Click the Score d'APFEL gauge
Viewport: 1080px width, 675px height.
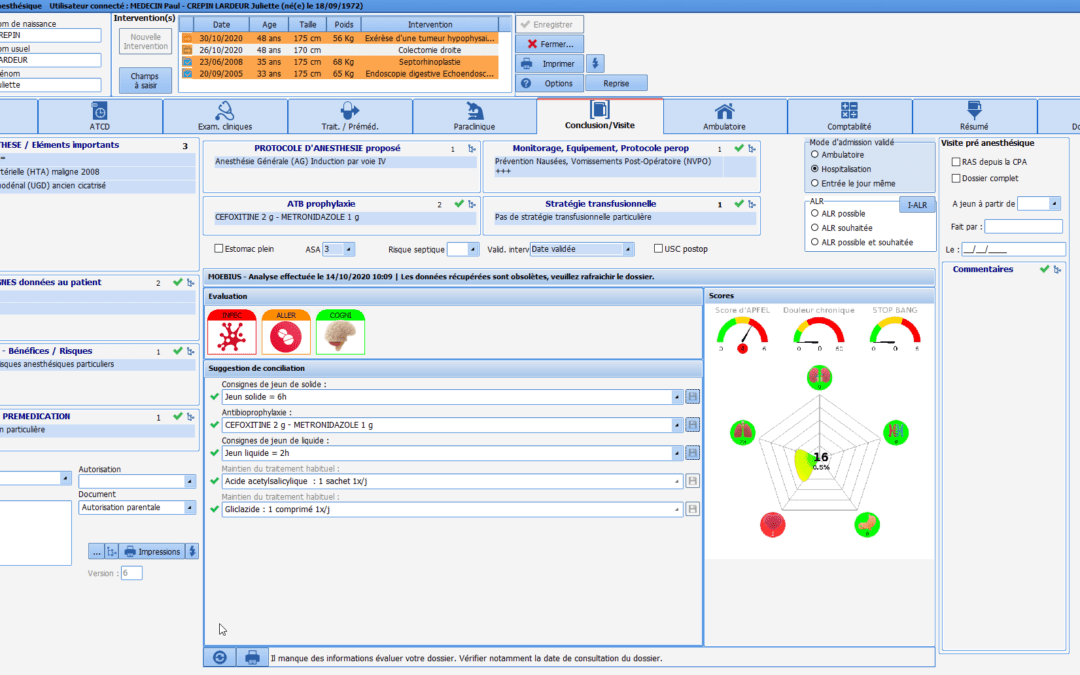pyautogui.click(x=742, y=336)
